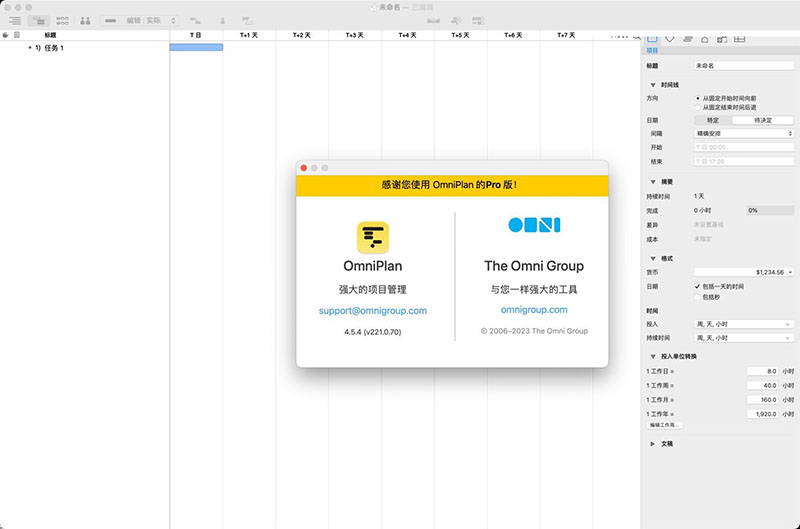Image resolution: width=800 pixels, height=529 pixels.
Task: Open the 投入 units dropdown
Action: 744,324
